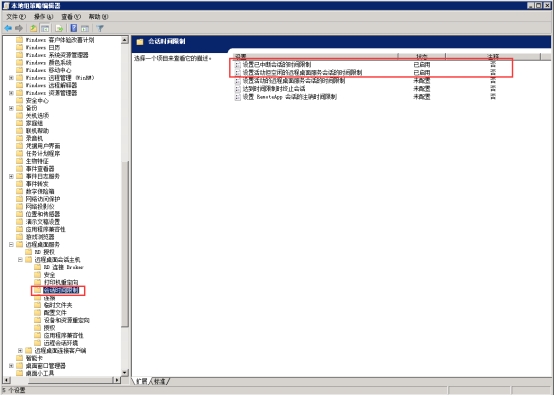Select the 临时文件夹 tree folder

[58, 305]
